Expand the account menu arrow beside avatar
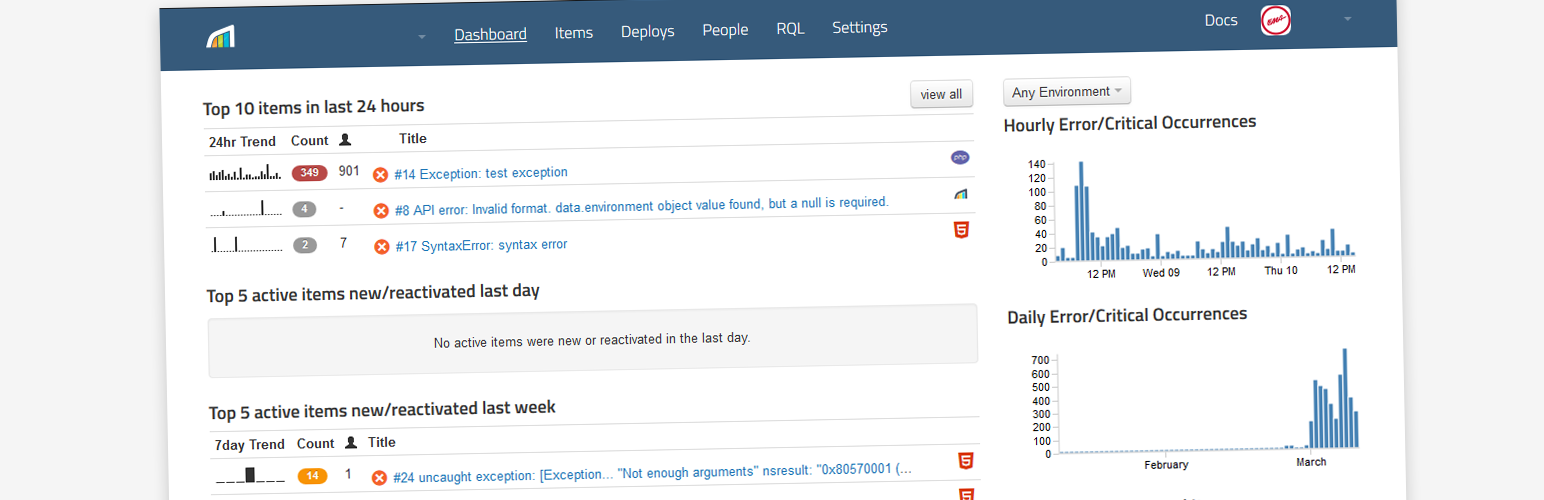The width and height of the screenshot is (1544, 500). click(1346, 19)
